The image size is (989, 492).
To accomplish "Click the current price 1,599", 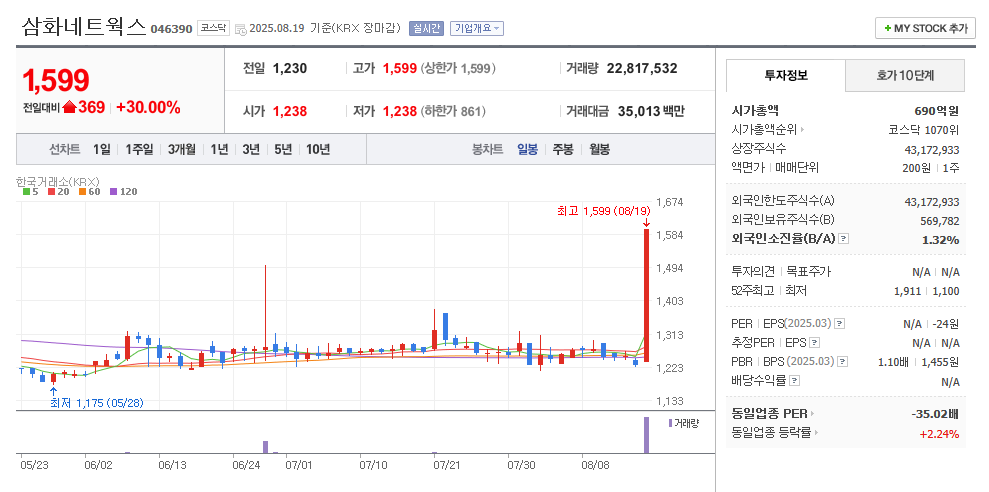I will [x=56, y=80].
